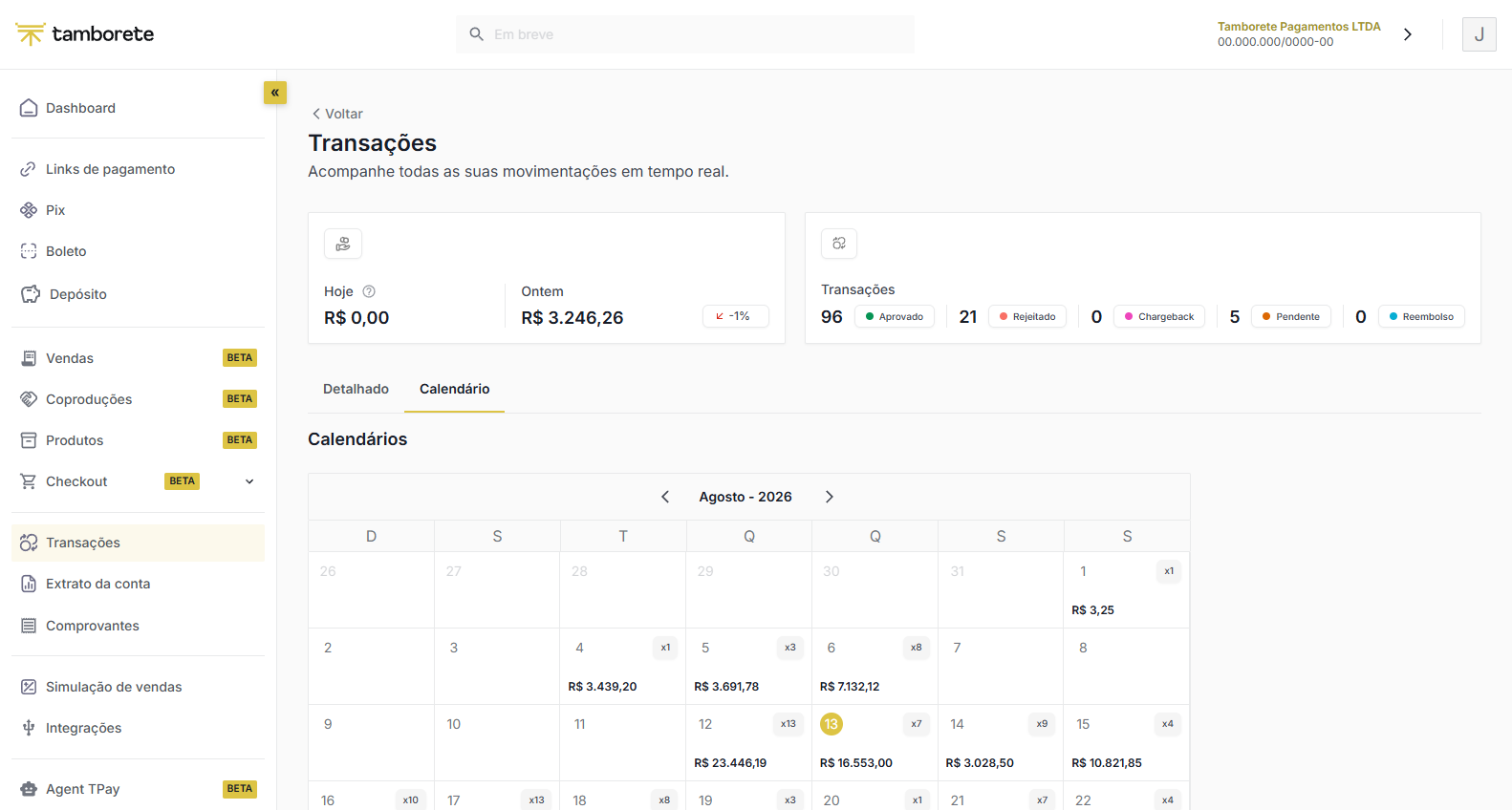The height and width of the screenshot is (810, 1512).
Task: Click the R$ 10.821,85 amount on day 15
Action: [1107, 763]
